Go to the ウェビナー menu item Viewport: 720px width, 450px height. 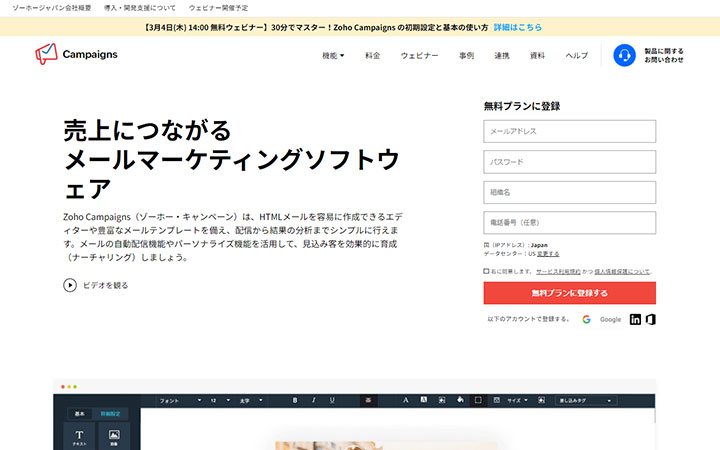419,56
